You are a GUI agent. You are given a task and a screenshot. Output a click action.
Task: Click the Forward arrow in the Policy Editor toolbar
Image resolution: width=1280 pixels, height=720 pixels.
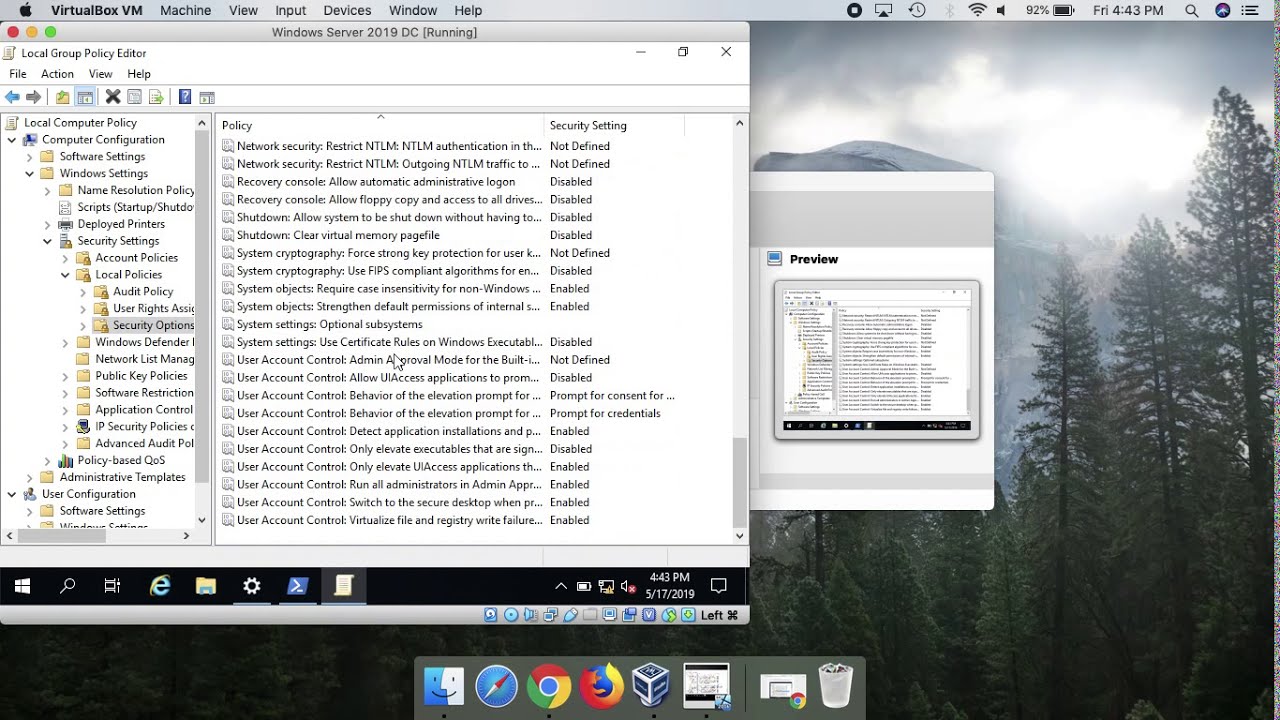34,97
